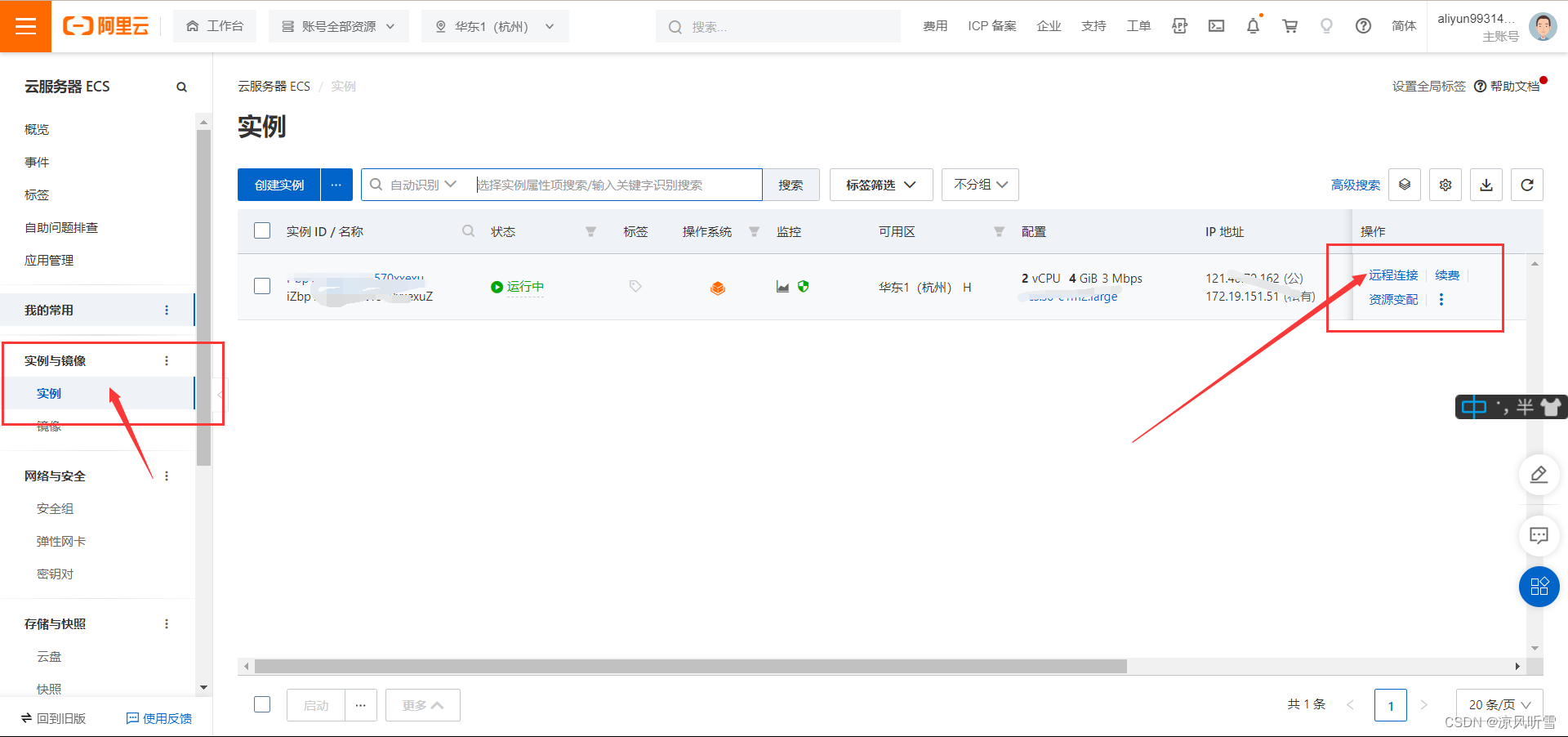Export instance list via download icon
Viewport: 1568px width, 737px height.
pos(1486,185)
